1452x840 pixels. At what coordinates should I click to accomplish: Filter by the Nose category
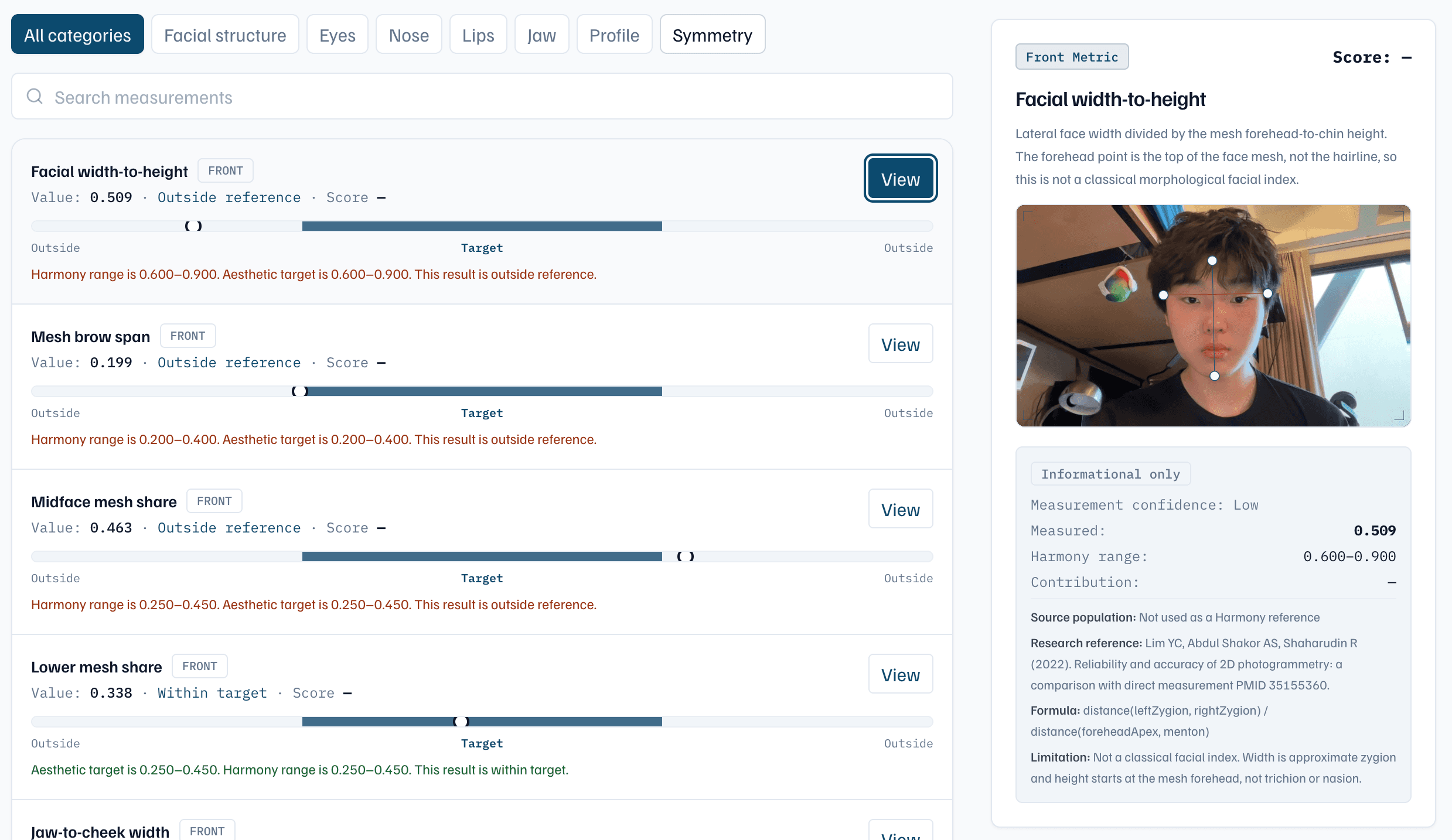[x=409, y=35]
